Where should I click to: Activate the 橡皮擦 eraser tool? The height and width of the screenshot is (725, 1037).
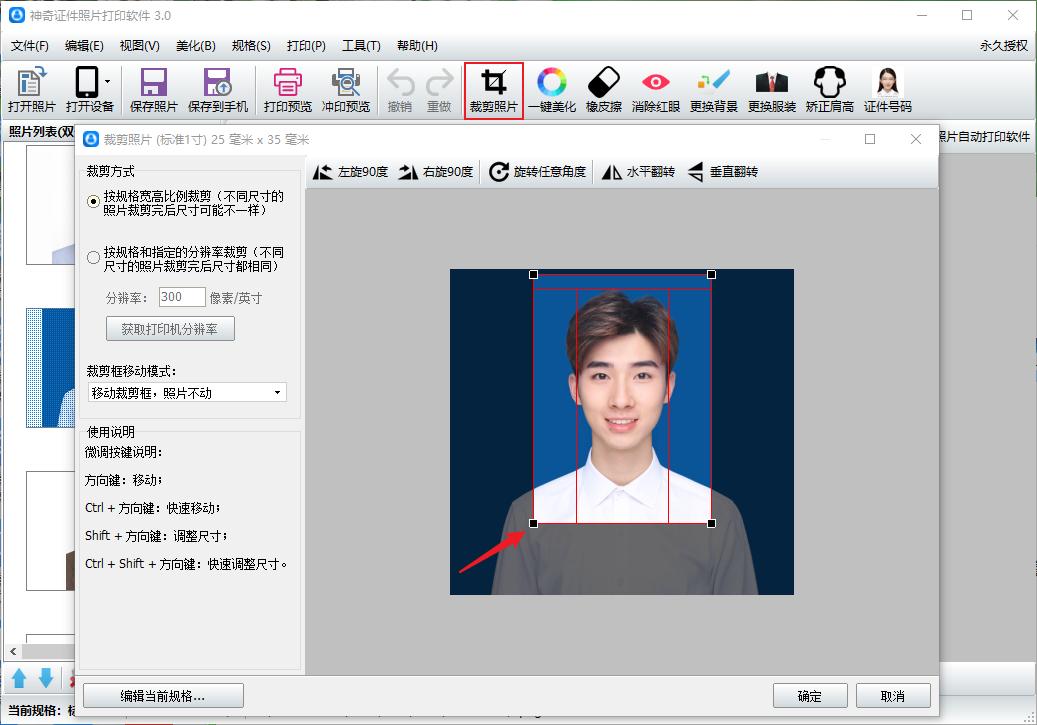click(604, 90)
